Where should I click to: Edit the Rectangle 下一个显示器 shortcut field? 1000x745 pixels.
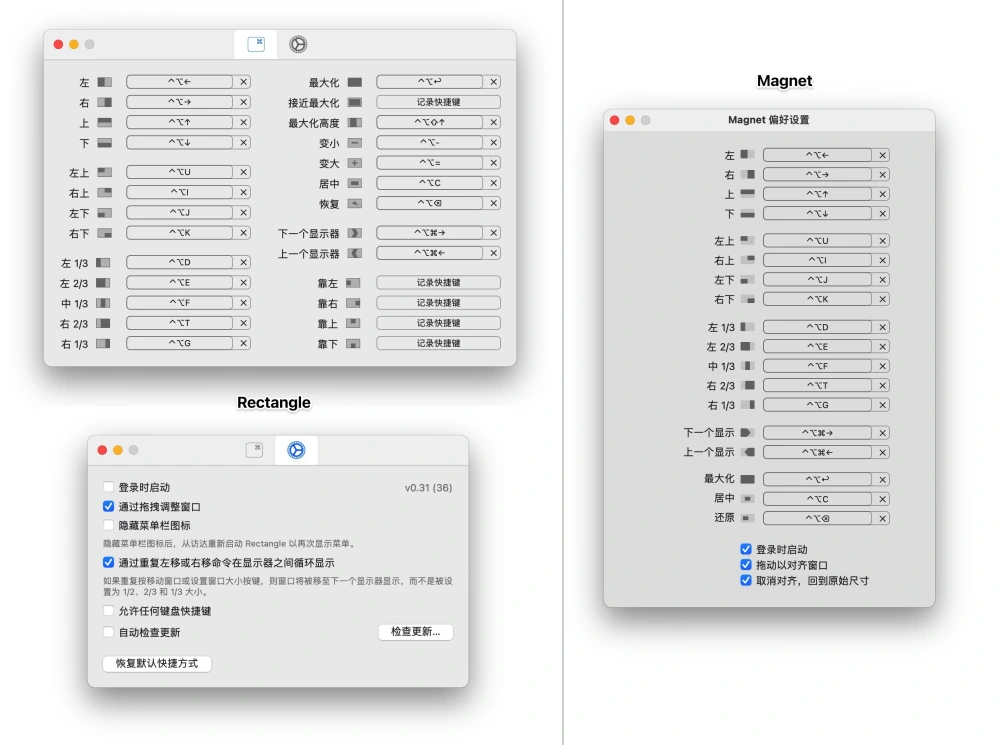point(430,233)
